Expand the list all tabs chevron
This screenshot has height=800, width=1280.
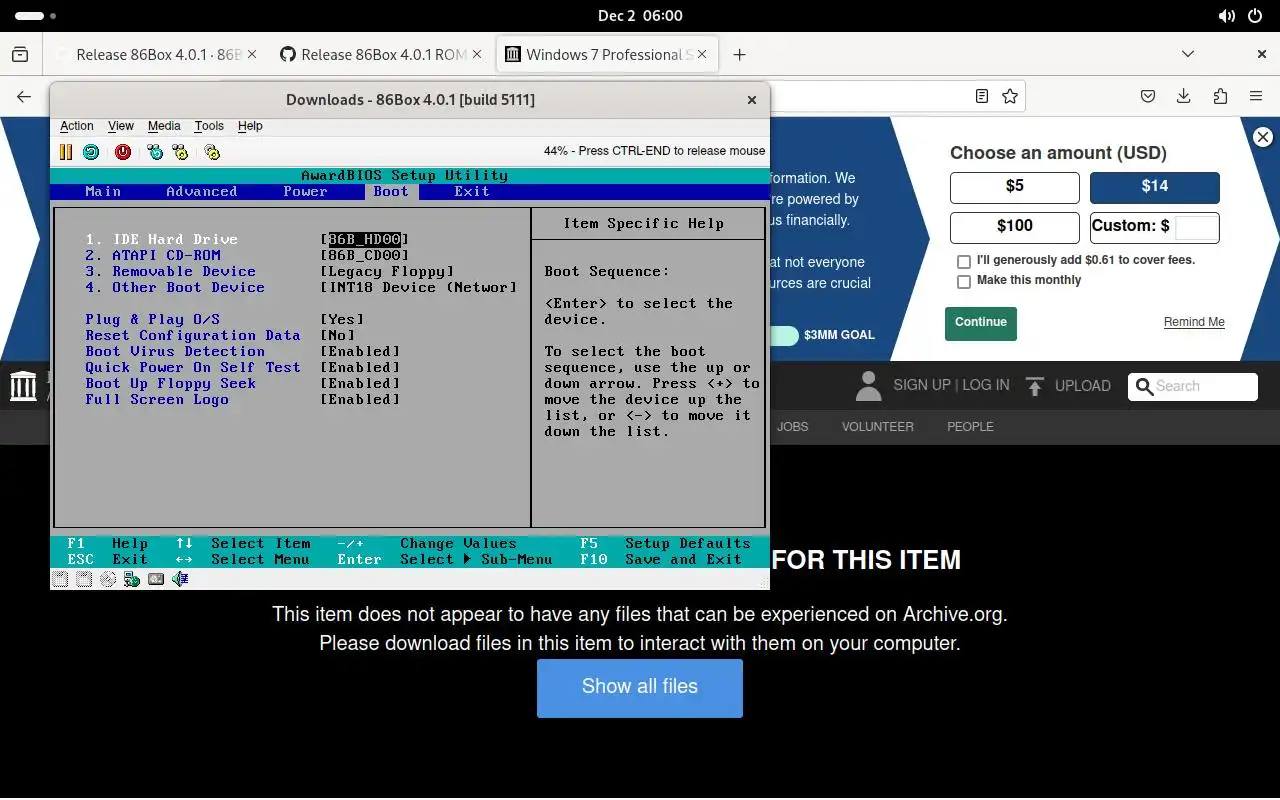point(1188,54)
